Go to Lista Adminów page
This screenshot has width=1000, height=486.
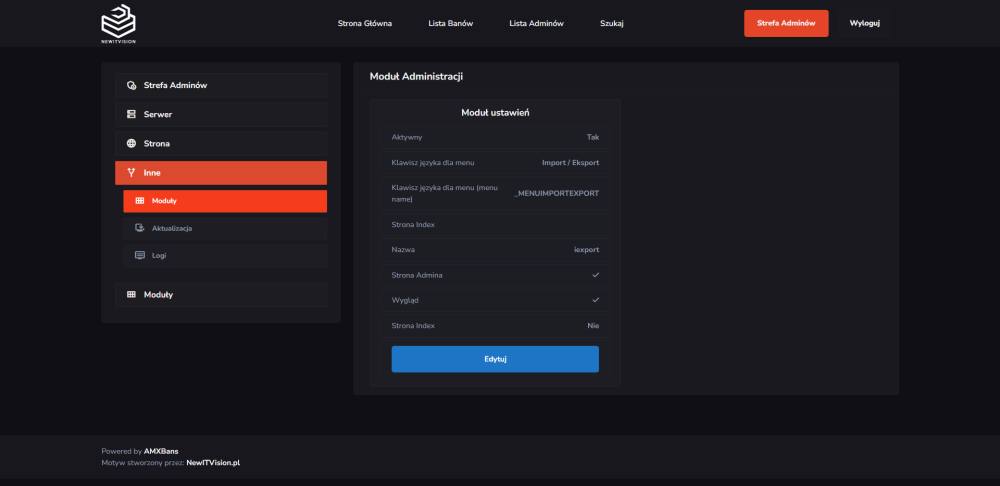coord(536,24)
